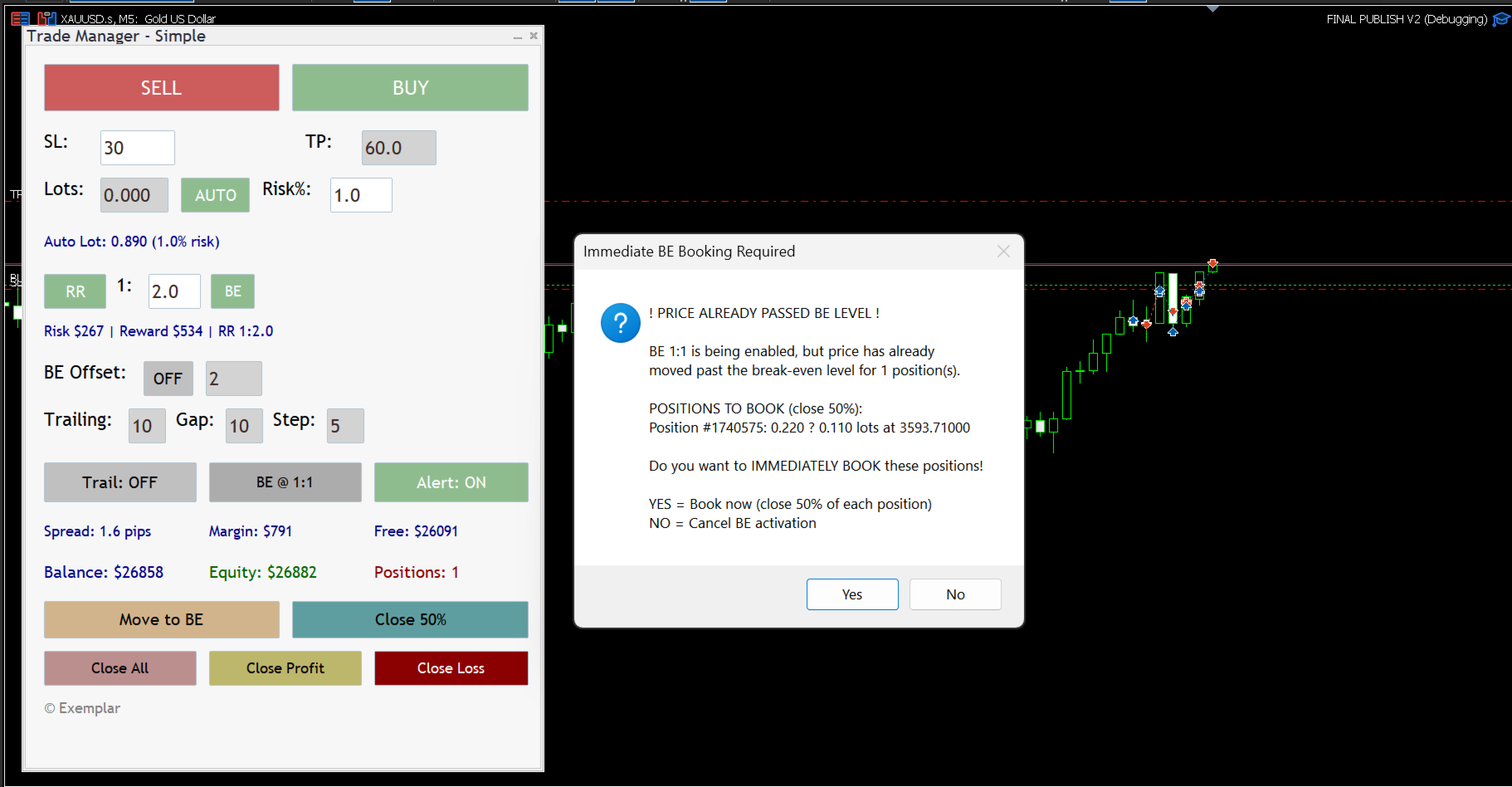
Task: Click the chart shift triangle marker
Action: point(1212,8)
